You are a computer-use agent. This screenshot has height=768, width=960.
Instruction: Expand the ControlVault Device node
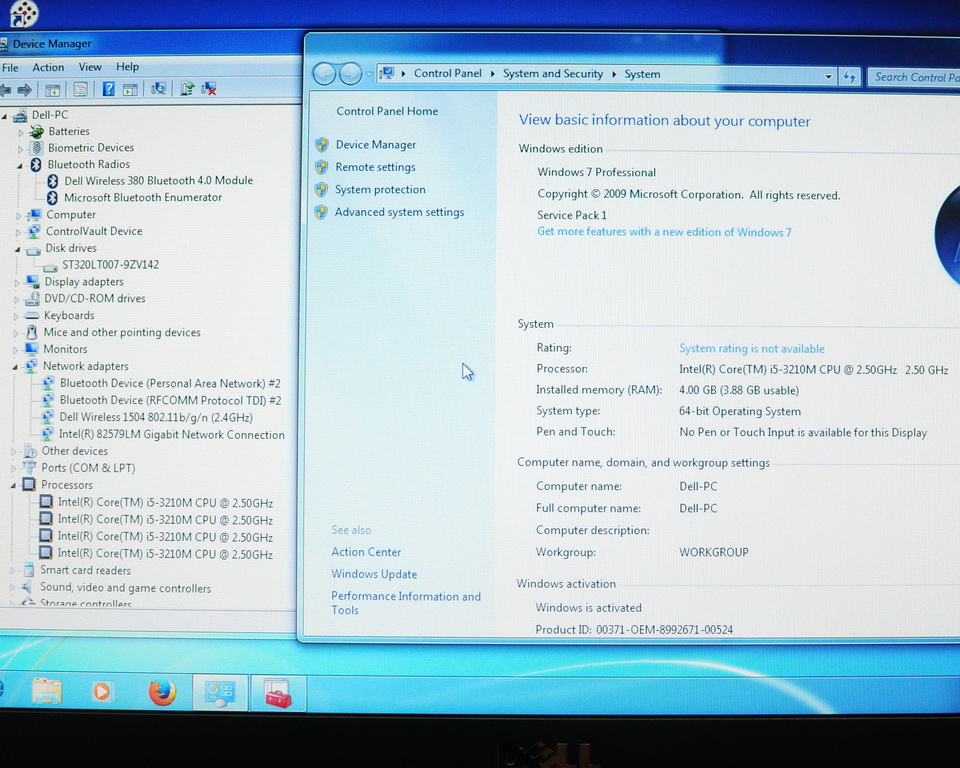[18, 232]
